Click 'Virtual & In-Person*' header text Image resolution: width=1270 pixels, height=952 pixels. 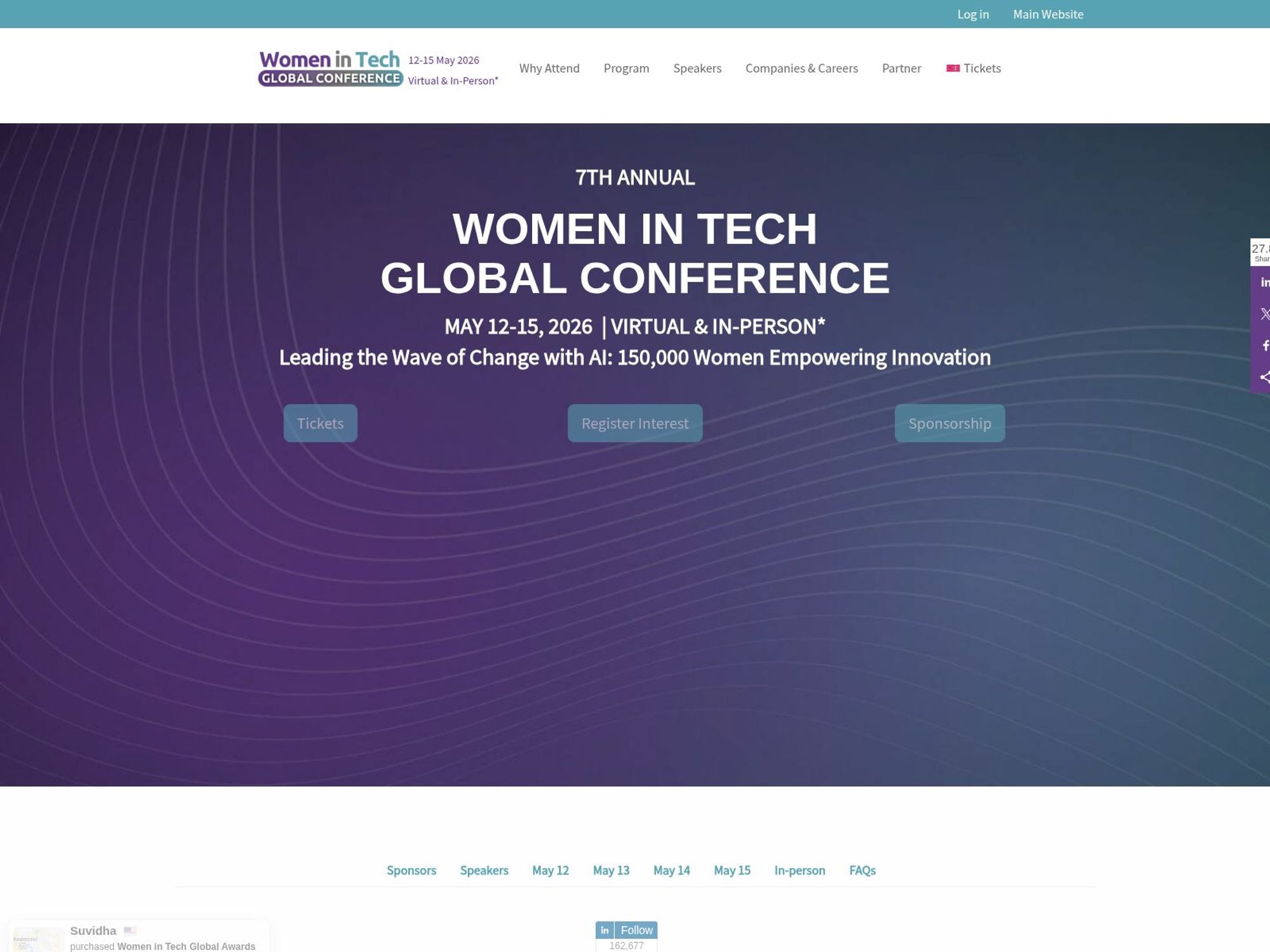(x=453, y=81)
